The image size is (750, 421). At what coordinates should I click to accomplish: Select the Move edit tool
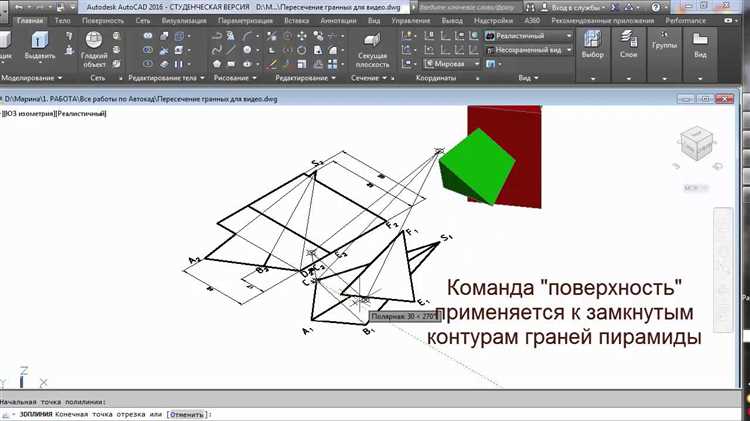point(302,36)
